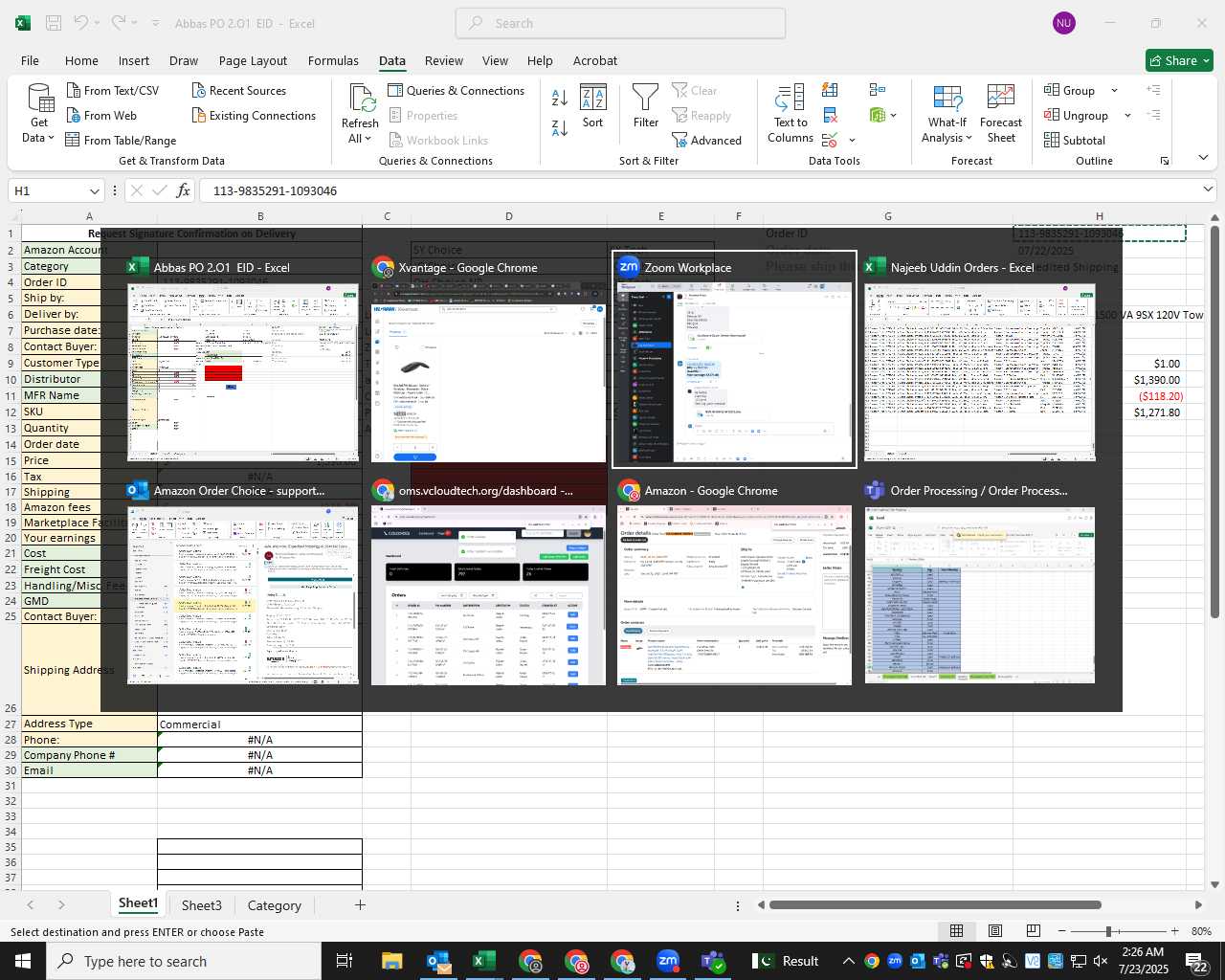Switch to the Sheet3 worksheet tab
The height and width of the screenshot is (980, 1225).
click(202, 904)
